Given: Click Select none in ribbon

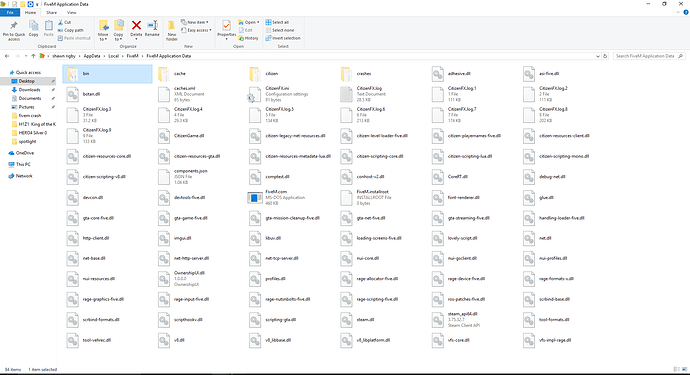Looking at the screenshot, I should 280,30.
